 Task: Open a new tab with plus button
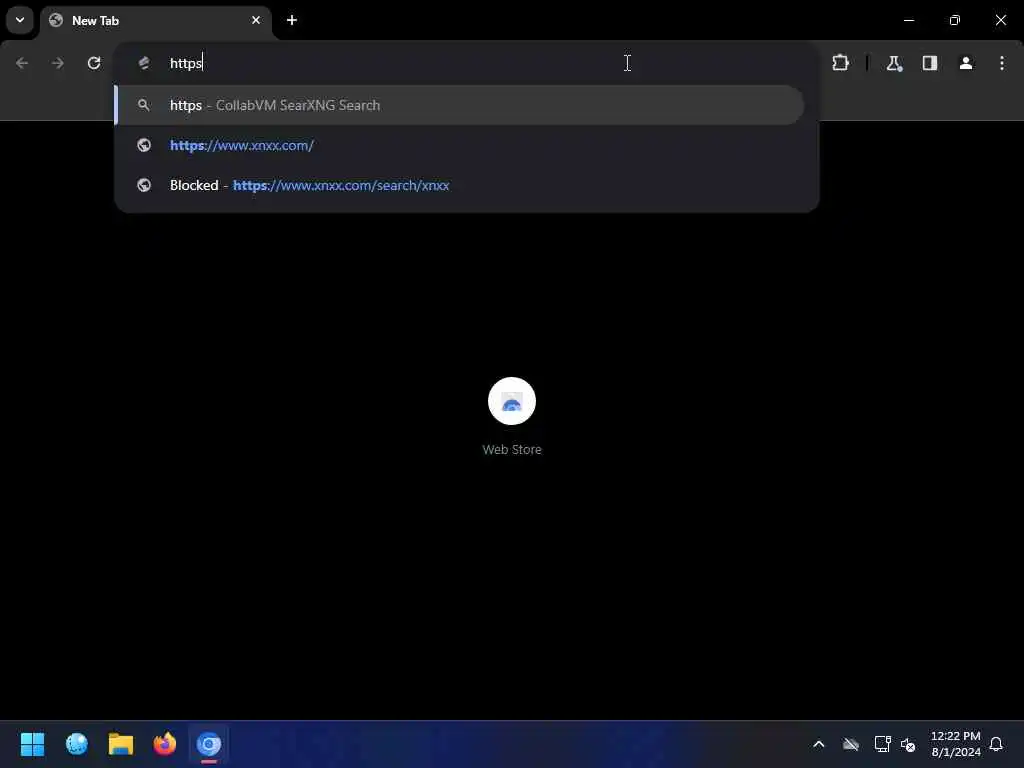292,20
